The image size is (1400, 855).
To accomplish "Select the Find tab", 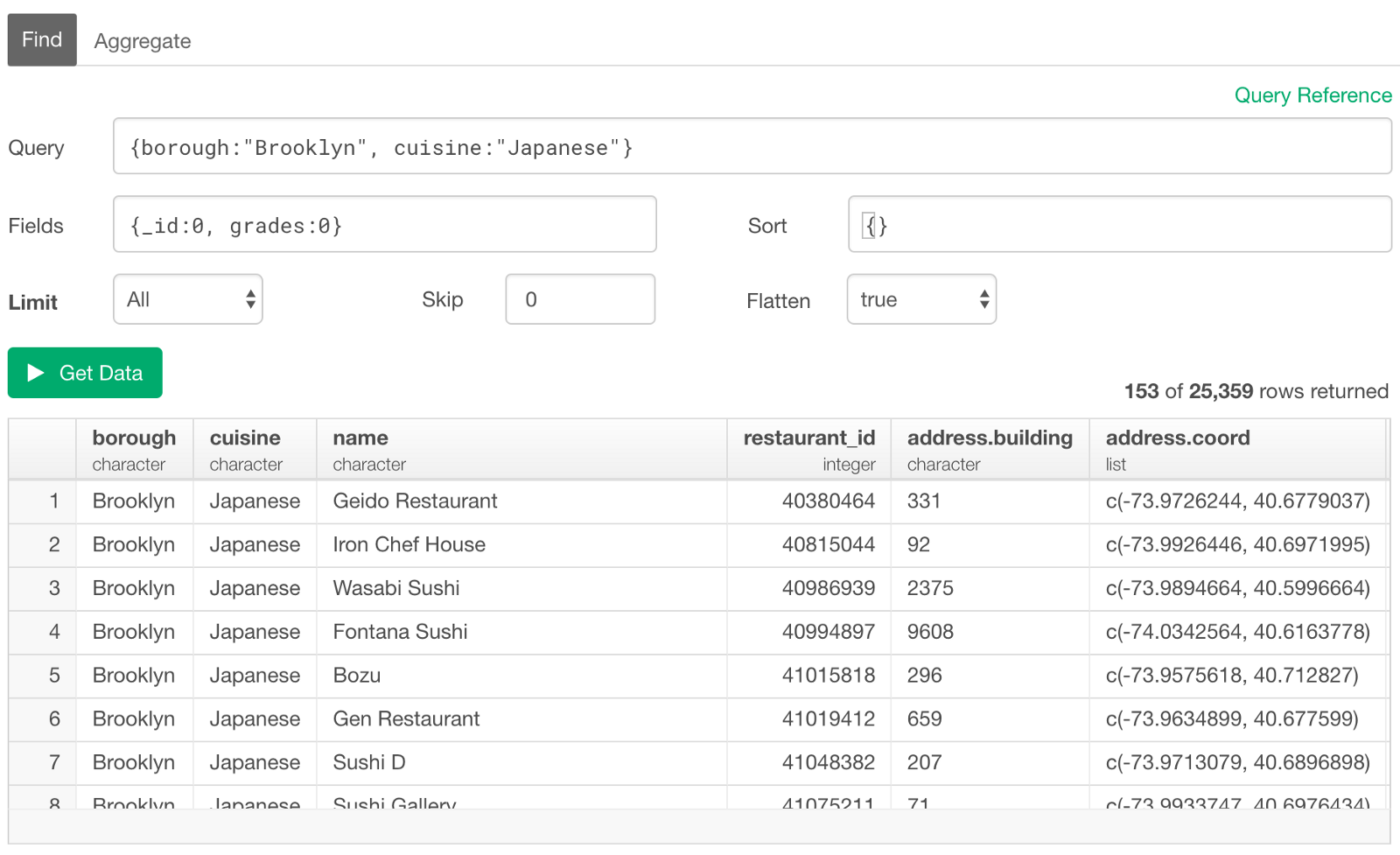I will [42, 39].
